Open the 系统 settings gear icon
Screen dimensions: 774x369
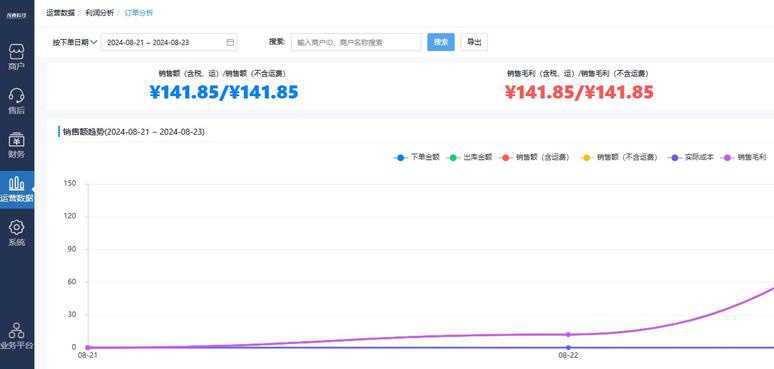pos(16,227)
